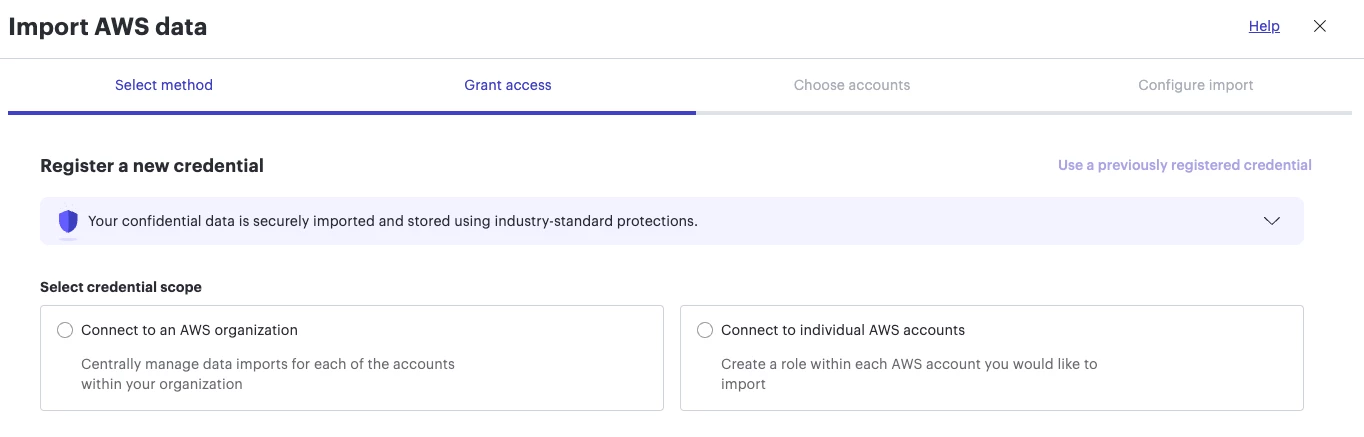Select the Connect to an AWS organization radio button

pos(65,330)
